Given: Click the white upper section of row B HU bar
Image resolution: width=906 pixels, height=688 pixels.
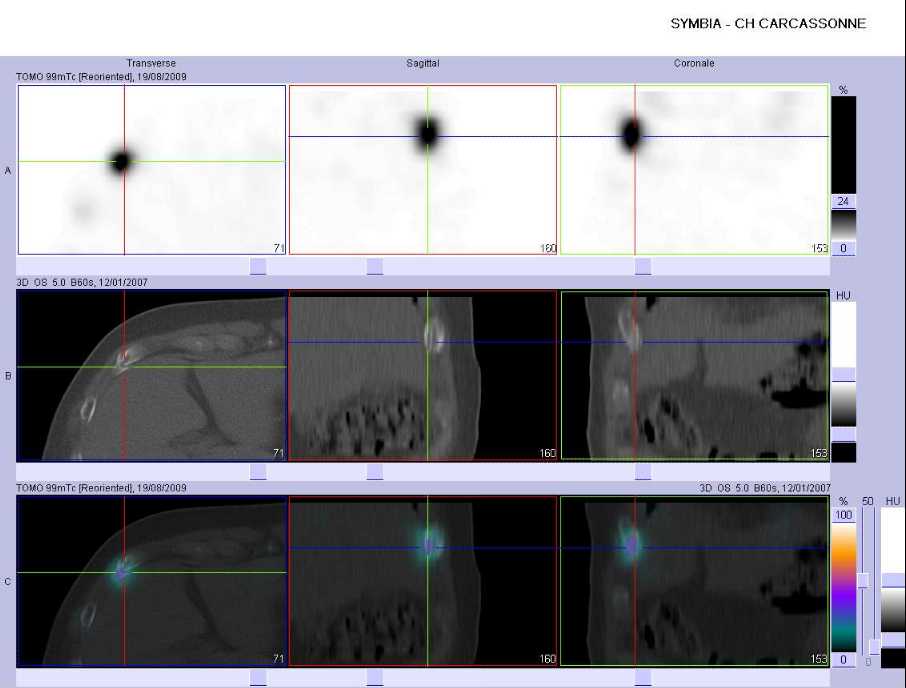Looking at the screenshot, I should [x=844, y=334].
